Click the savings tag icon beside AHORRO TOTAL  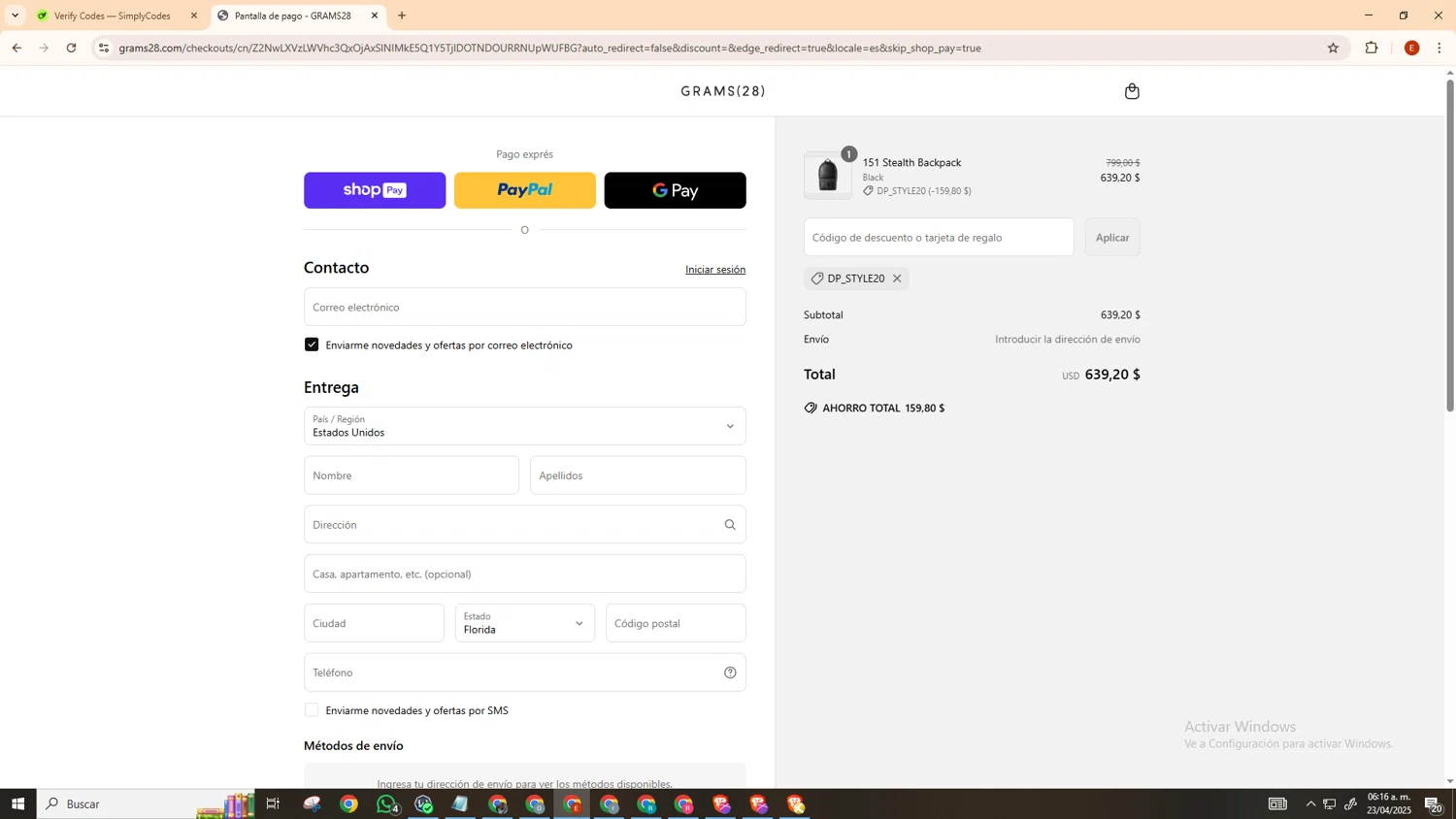811,409
